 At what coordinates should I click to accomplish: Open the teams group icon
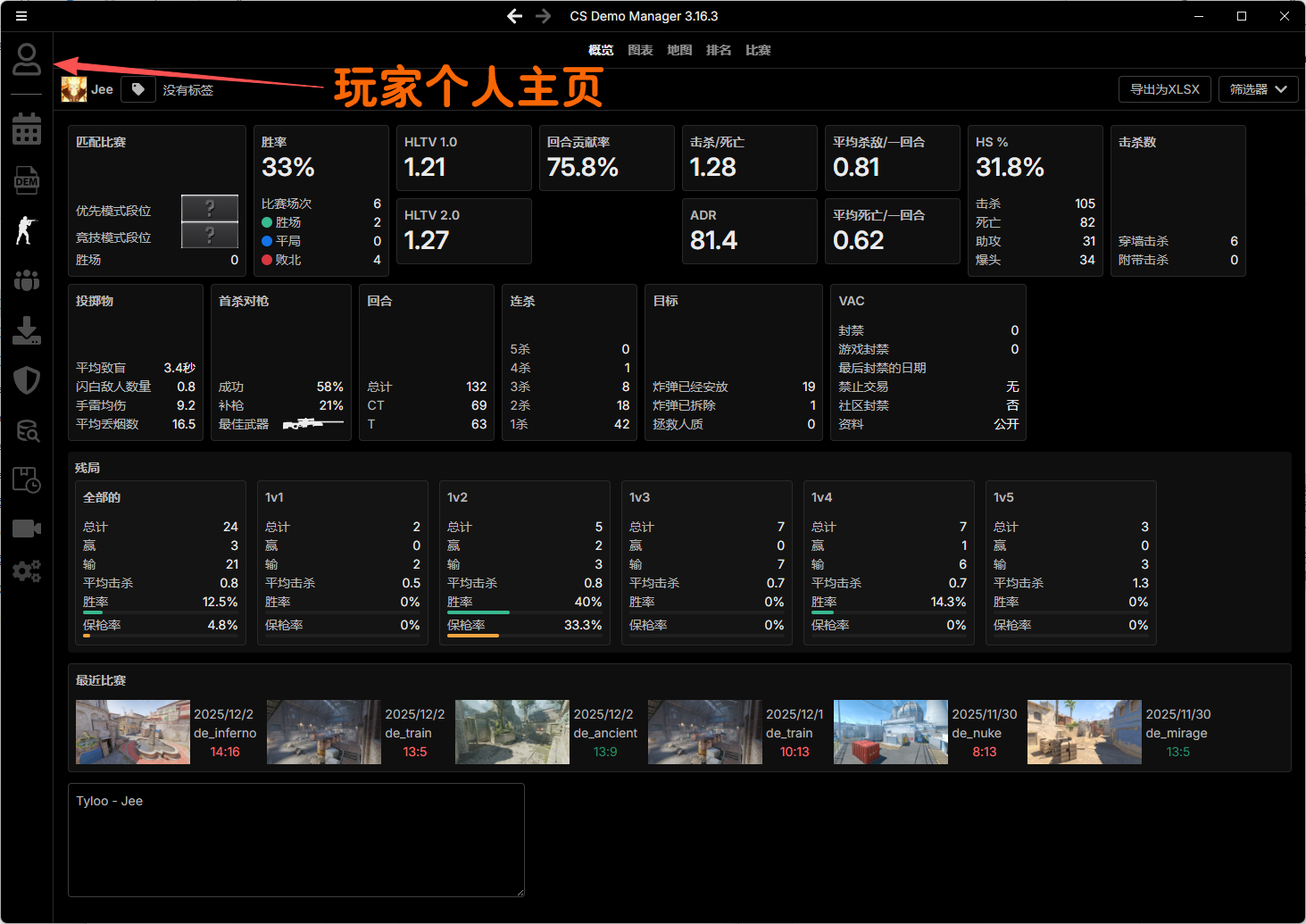pos(27,280)
